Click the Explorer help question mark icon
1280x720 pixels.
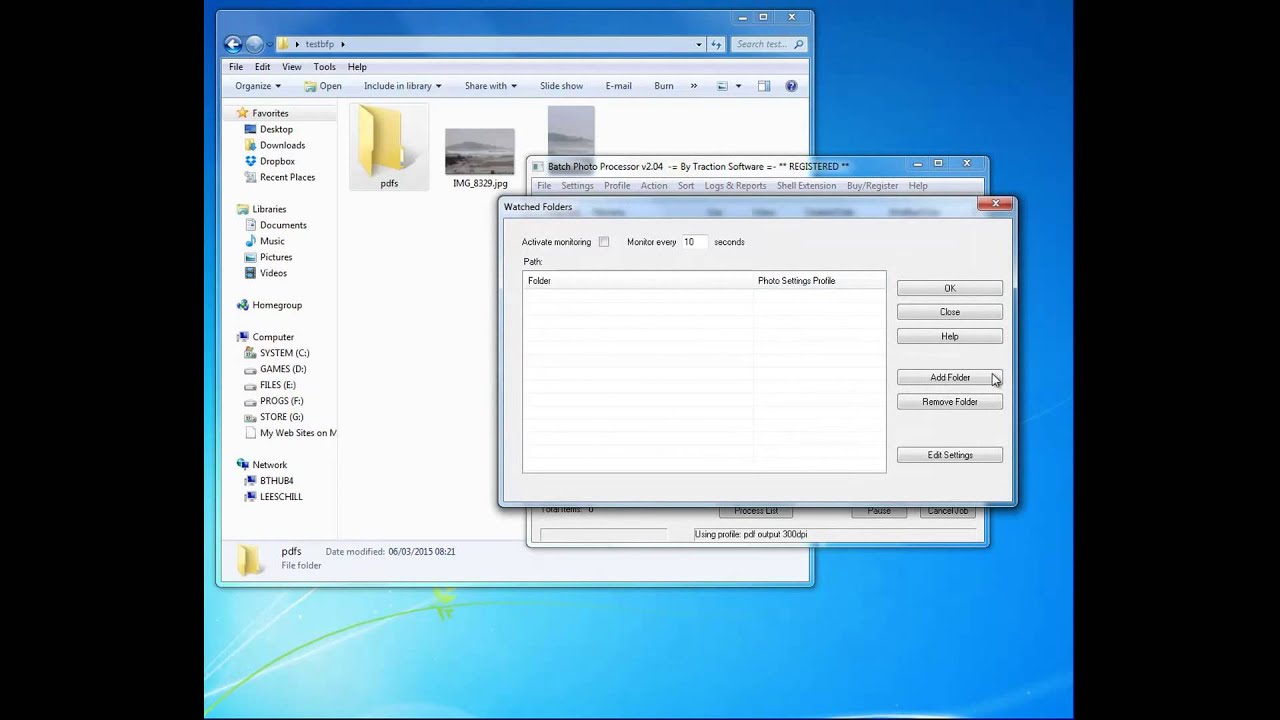point(791,86)
